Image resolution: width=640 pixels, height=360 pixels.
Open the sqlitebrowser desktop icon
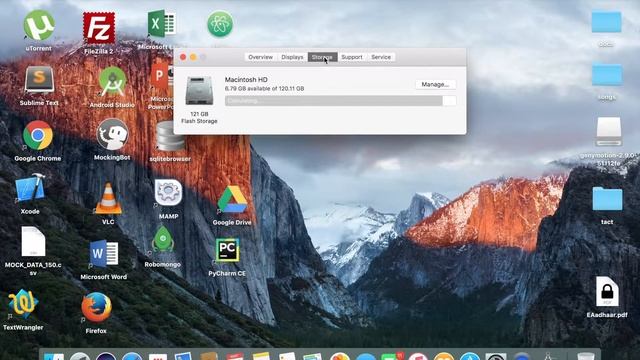pyautogui.click(x=170, y=136)
